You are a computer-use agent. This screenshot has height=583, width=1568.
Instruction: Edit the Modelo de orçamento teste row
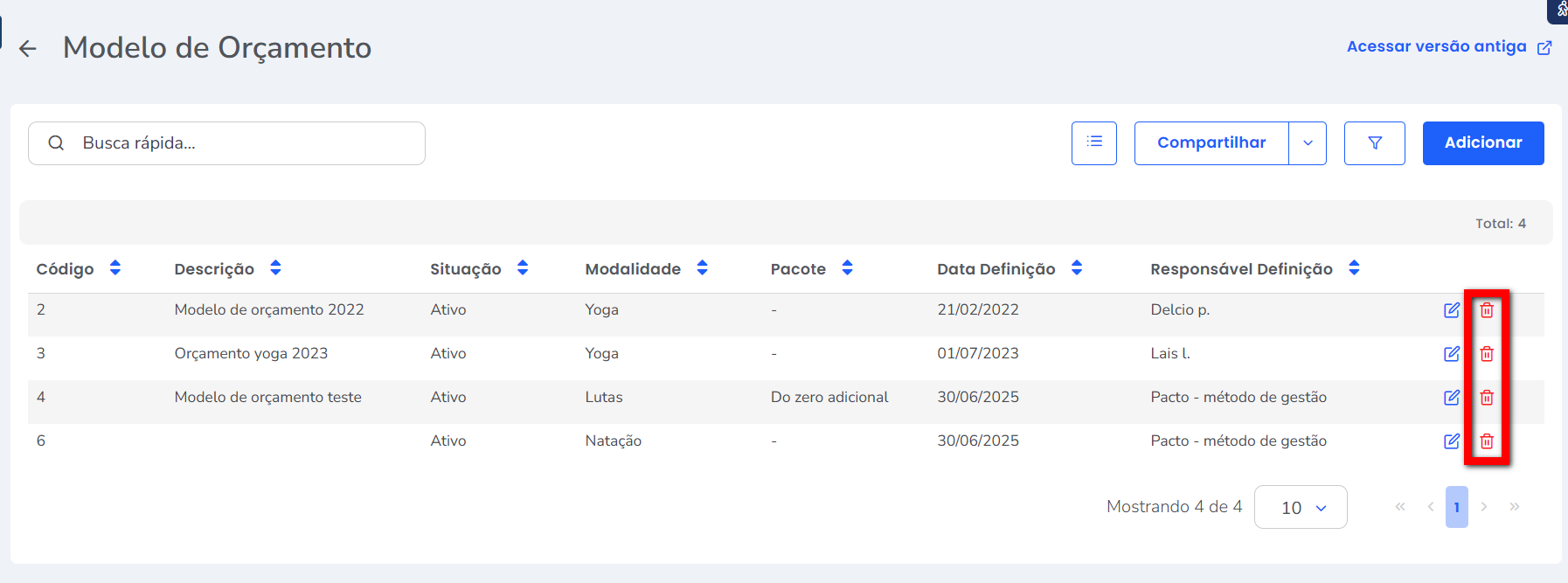(1451, 398)
